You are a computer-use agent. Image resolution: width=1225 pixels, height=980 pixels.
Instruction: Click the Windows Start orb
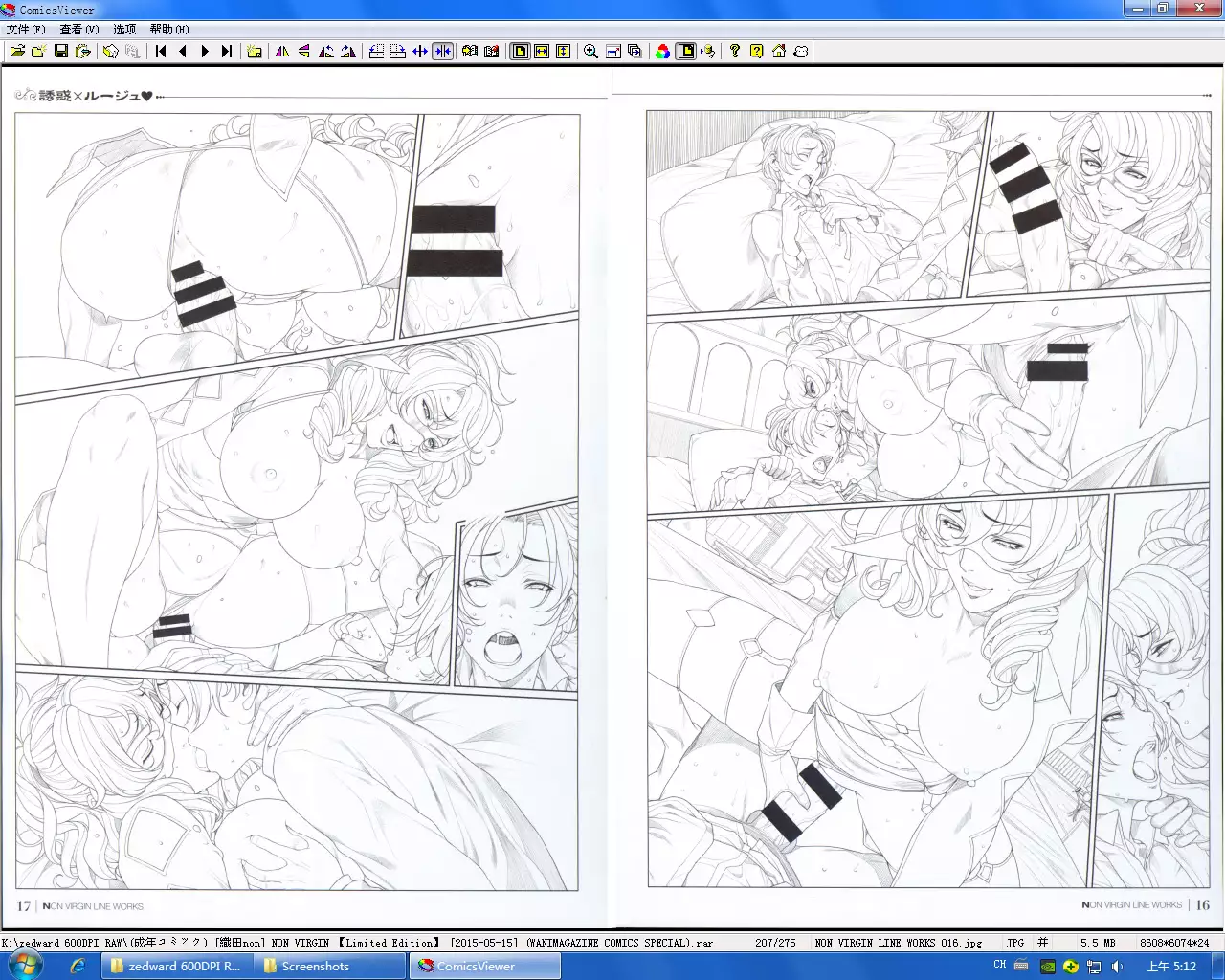26,965
